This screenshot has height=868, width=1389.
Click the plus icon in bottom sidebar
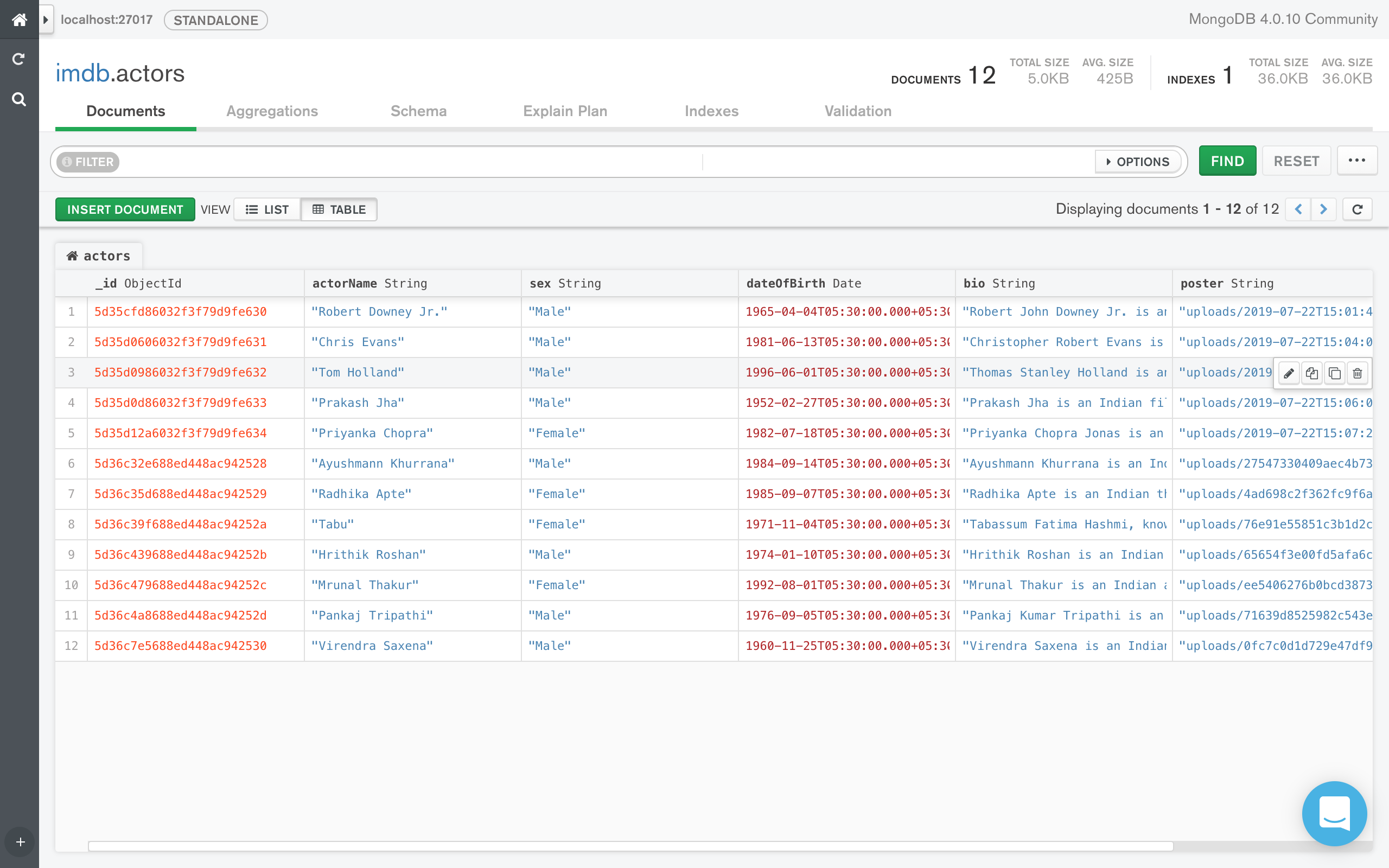point(19,842)
